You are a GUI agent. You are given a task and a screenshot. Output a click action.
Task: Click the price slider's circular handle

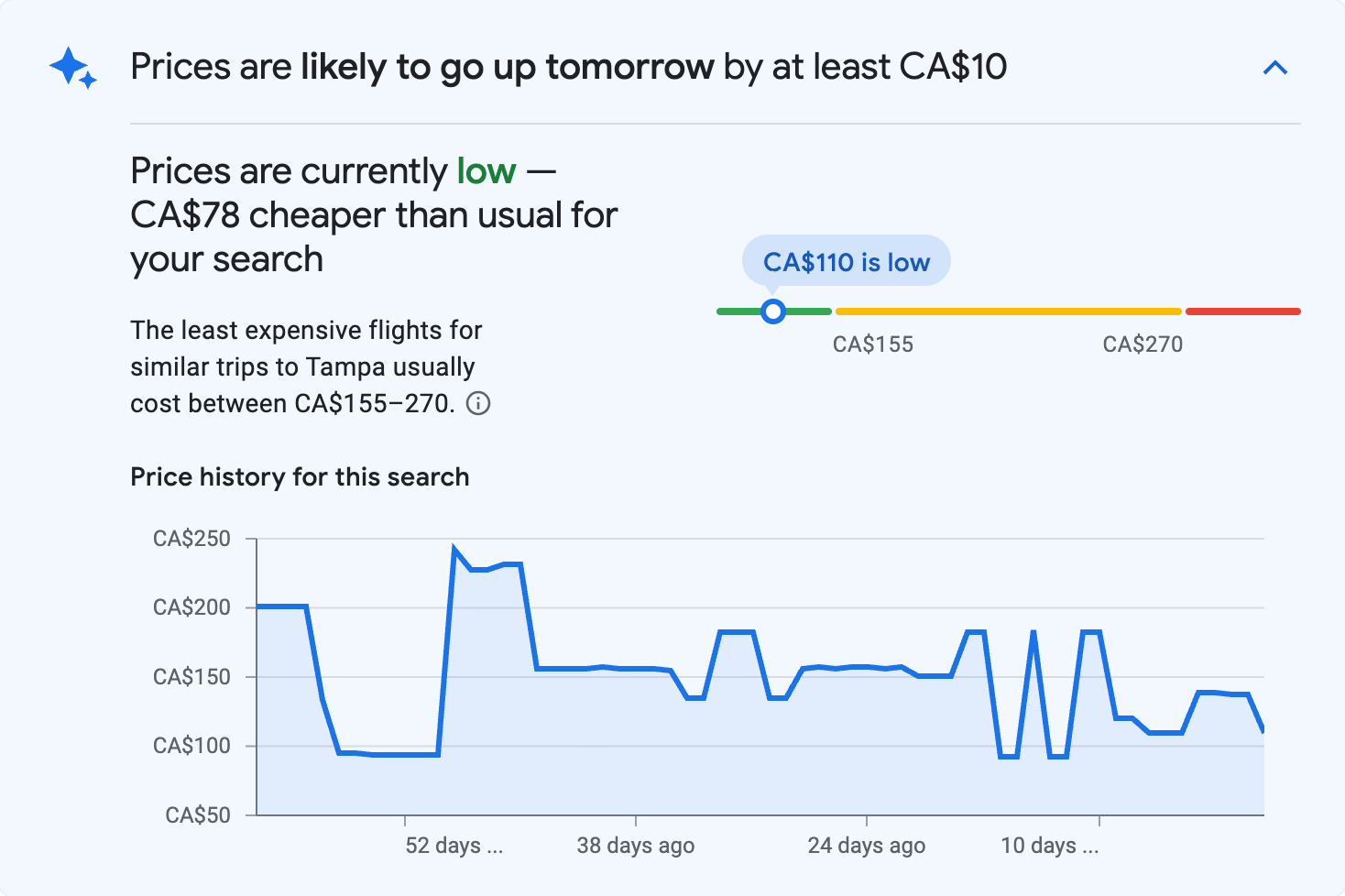click(773, 311)
